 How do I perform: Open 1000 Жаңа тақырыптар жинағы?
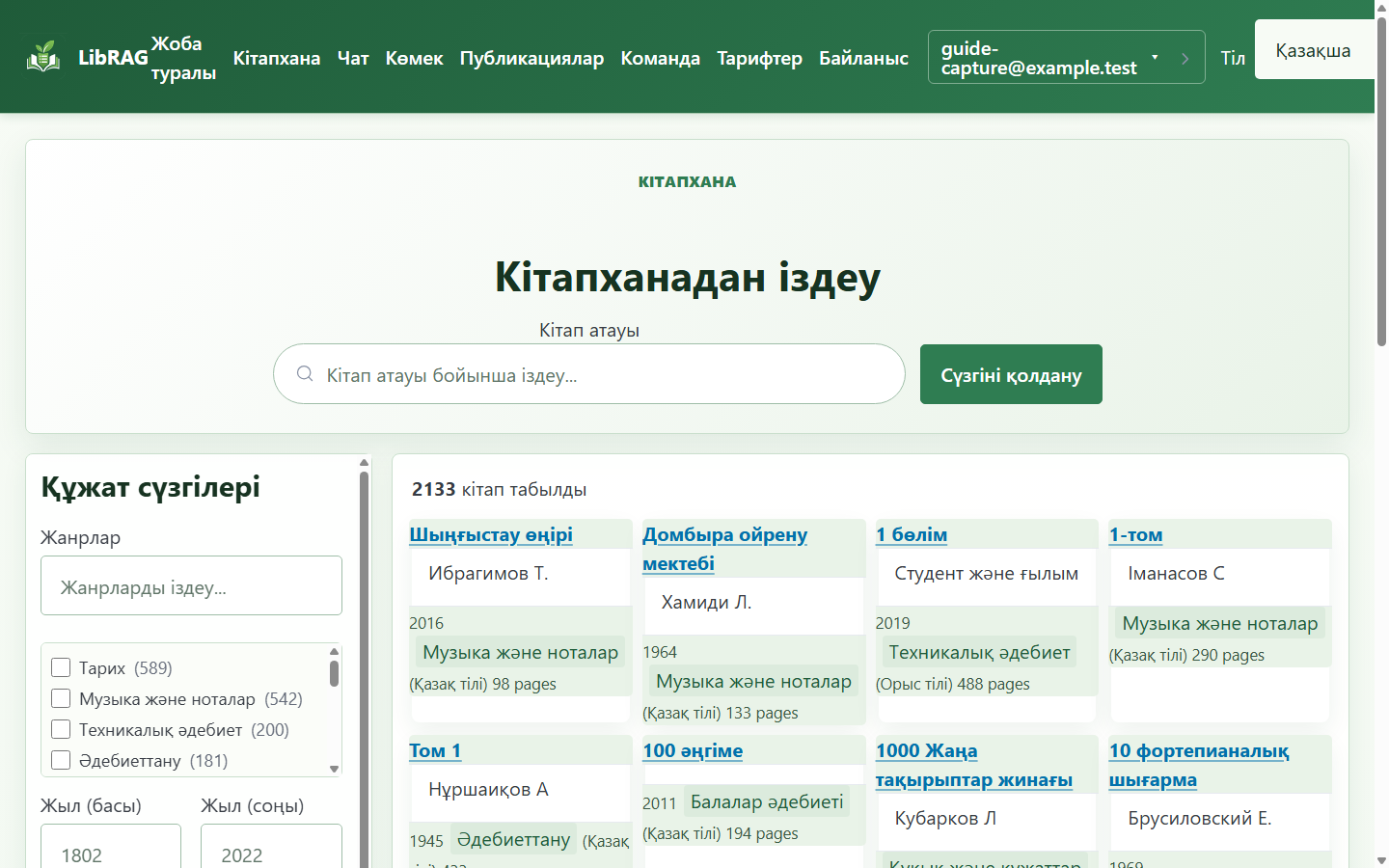click(x=974, y=765)
